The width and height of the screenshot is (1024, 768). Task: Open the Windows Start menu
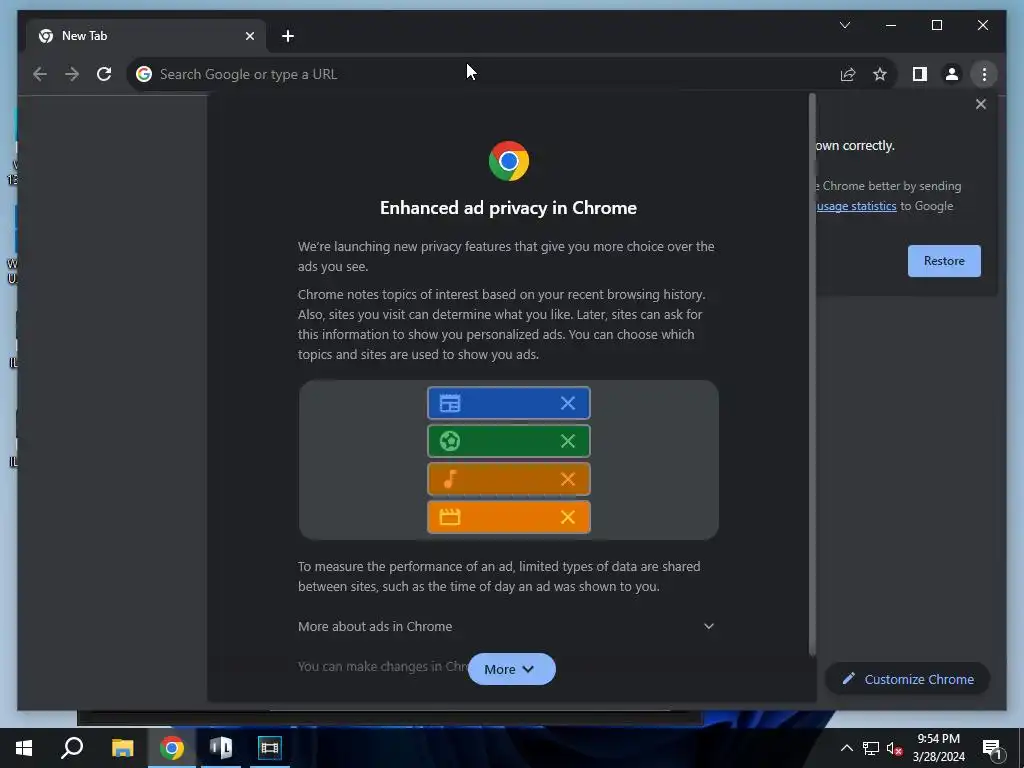(x=24, y=748)
